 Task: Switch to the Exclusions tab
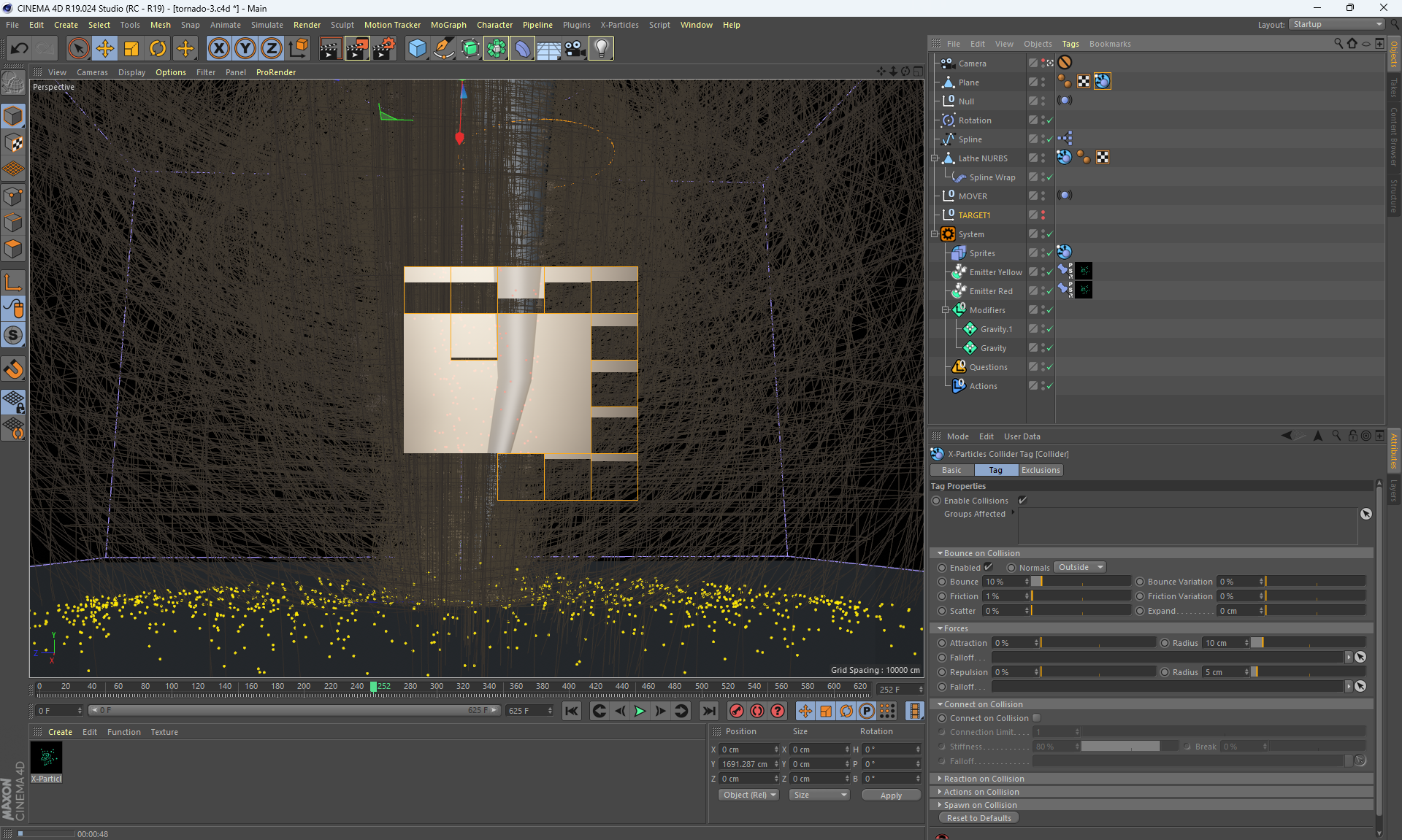point(1041,470)
